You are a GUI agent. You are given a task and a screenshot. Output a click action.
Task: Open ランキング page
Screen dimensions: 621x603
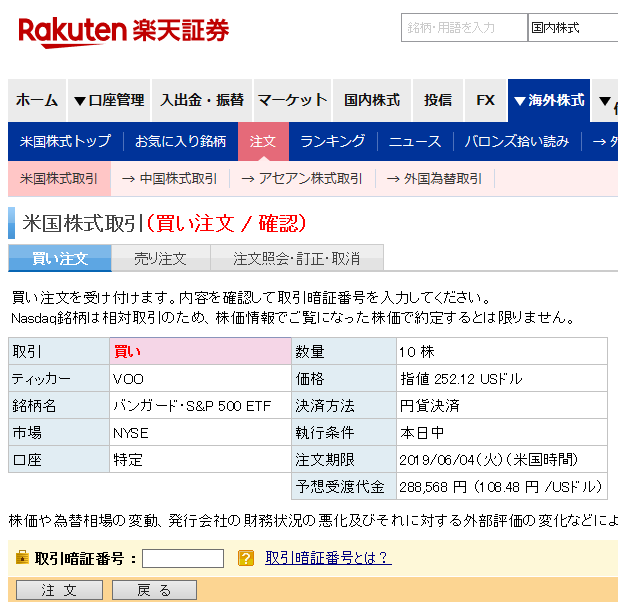coord(333,141)
